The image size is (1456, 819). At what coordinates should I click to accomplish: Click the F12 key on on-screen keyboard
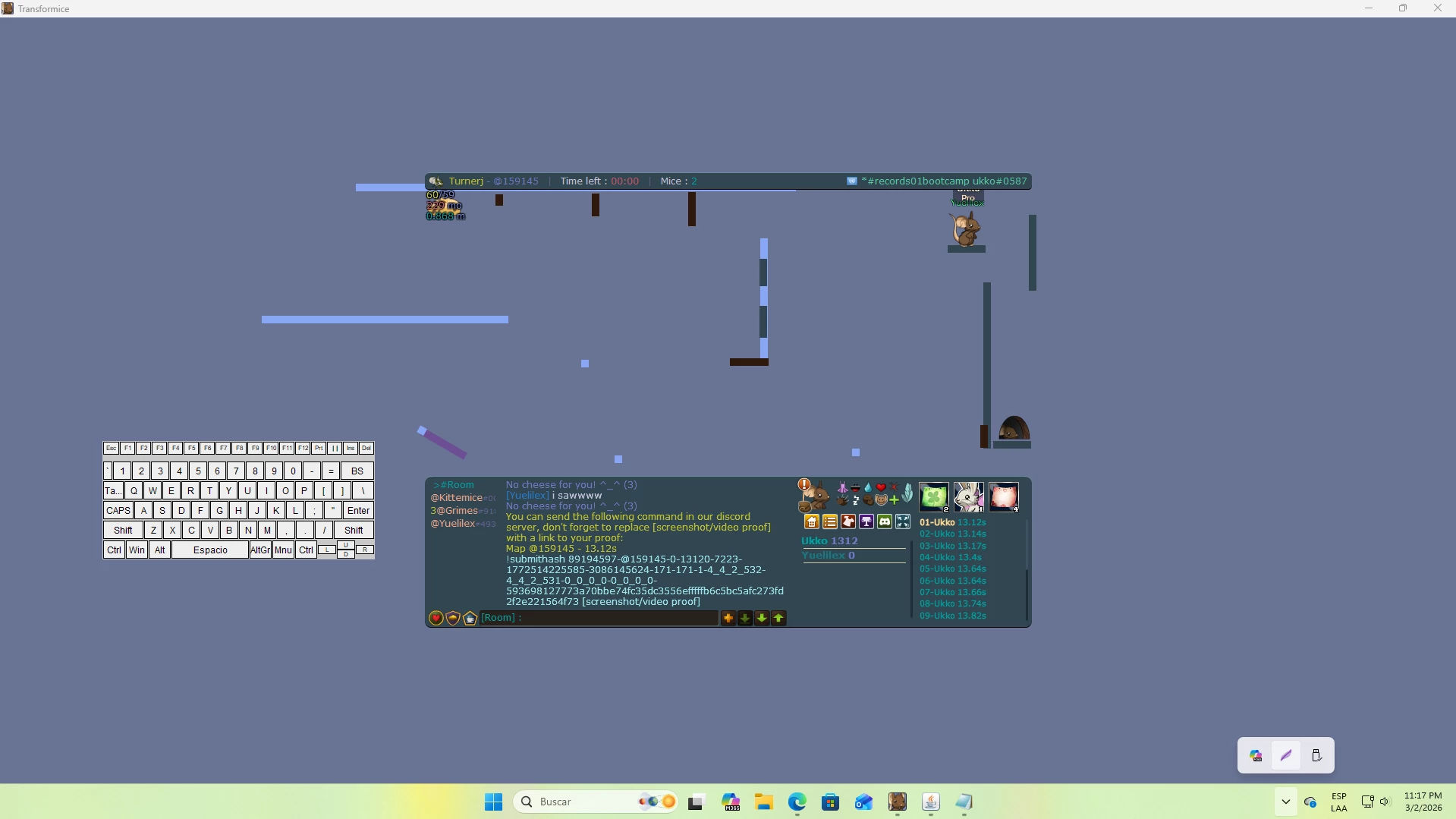coord(303,449)
